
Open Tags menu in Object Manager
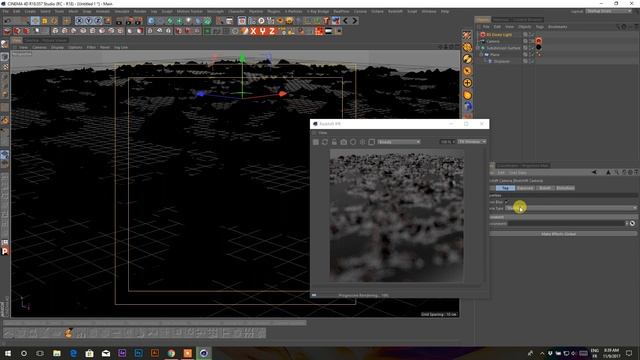pos(540,27)
